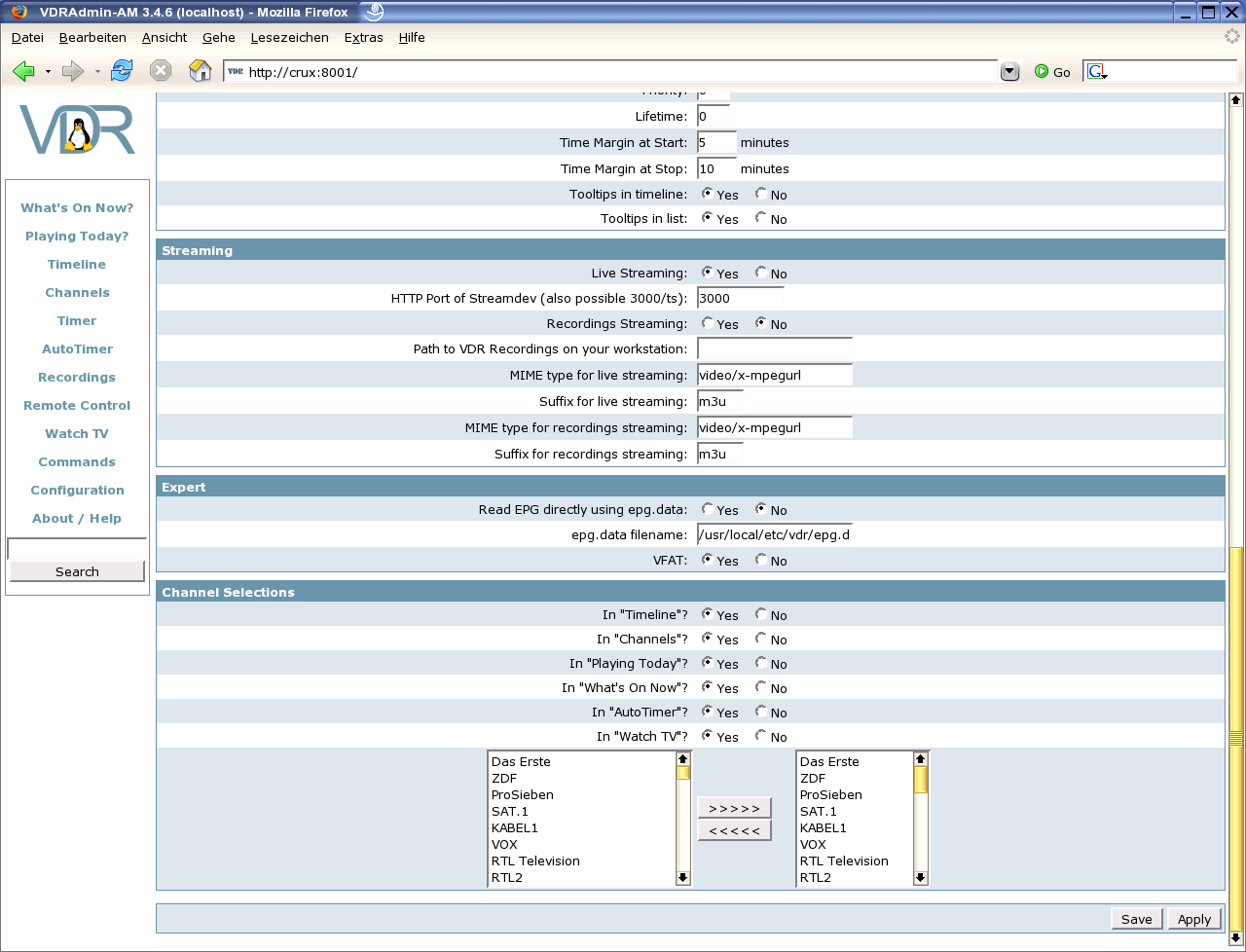Open the Forward button history dropdown arrow
This screenshot has width=1246, height=952.
coord(97,72)
